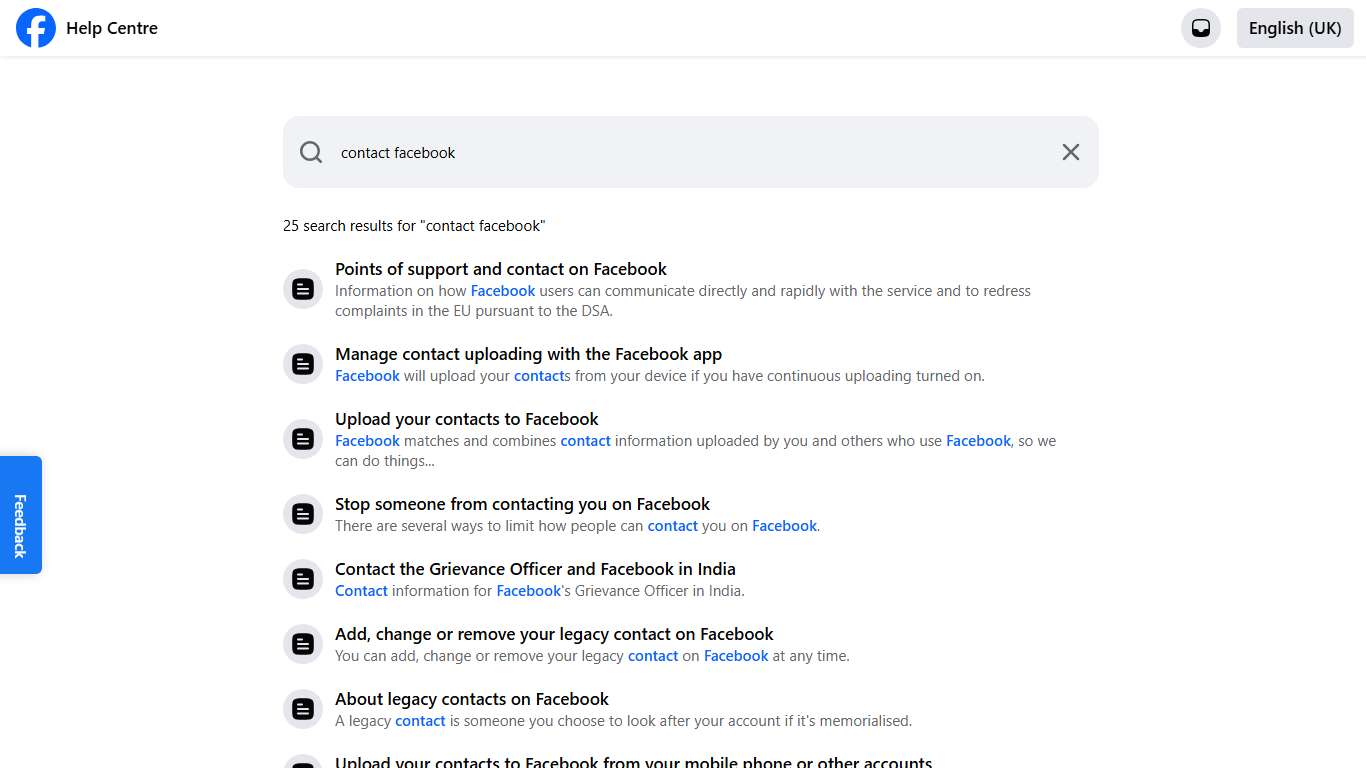1366x768 pixels.
Task: Click the article icon beside Grievance Officer result
Action: pyautogui.click(x=303, y=578)
